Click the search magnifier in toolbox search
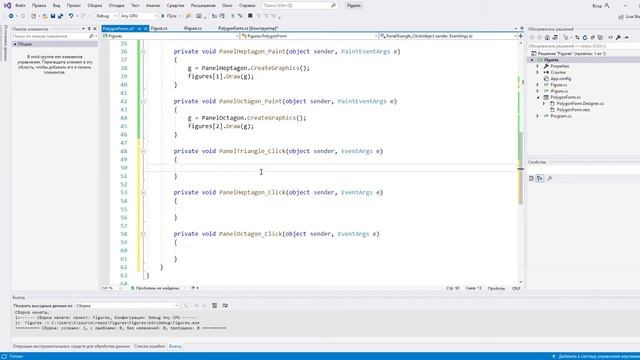The height and width of the screenshot is (360, 640). pos(91,36)
